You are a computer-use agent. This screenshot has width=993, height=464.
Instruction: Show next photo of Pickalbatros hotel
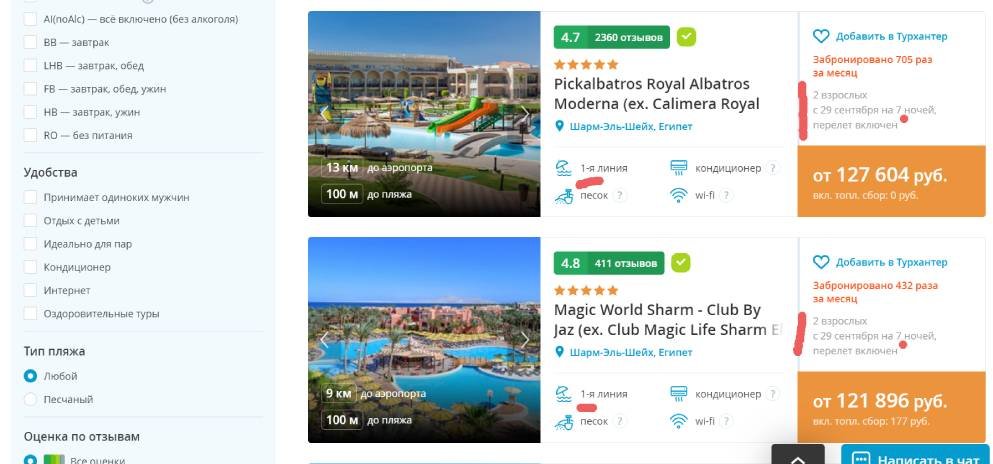(524, 114)
